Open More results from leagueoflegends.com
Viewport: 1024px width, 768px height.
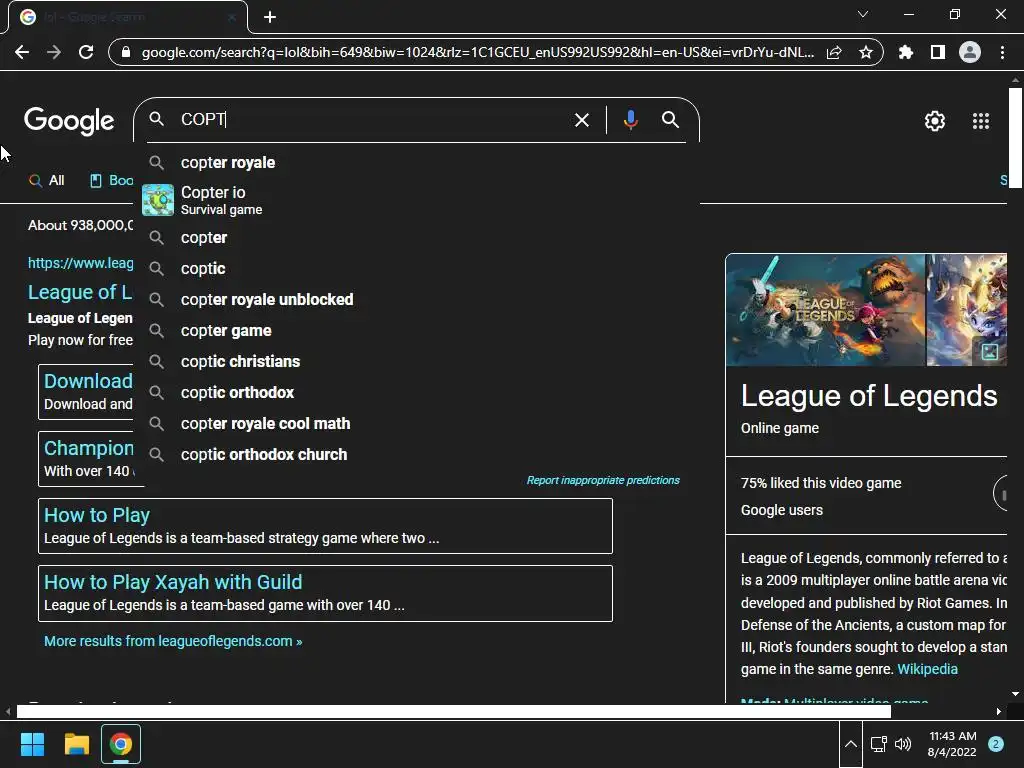173,641
